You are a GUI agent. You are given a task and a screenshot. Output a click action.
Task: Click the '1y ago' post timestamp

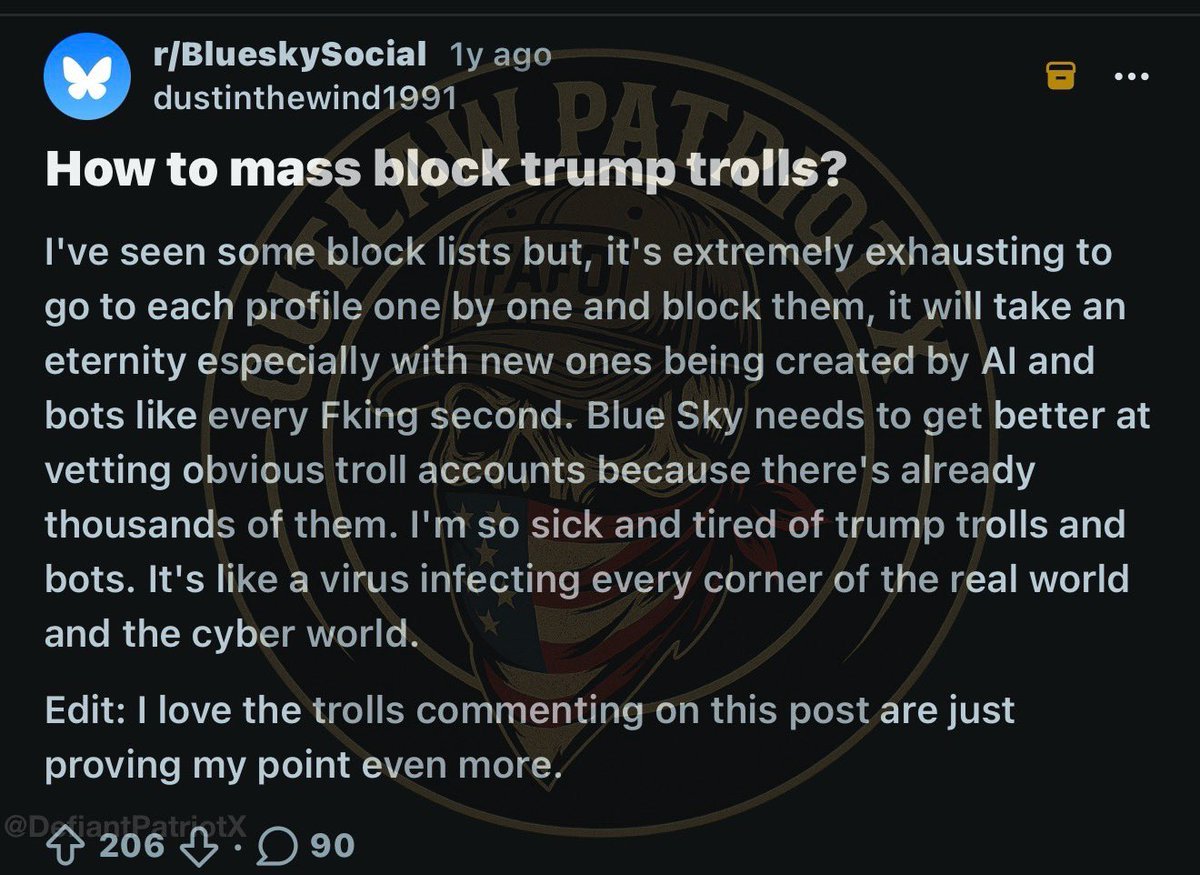pyautogui.click(x=500, y=55)
